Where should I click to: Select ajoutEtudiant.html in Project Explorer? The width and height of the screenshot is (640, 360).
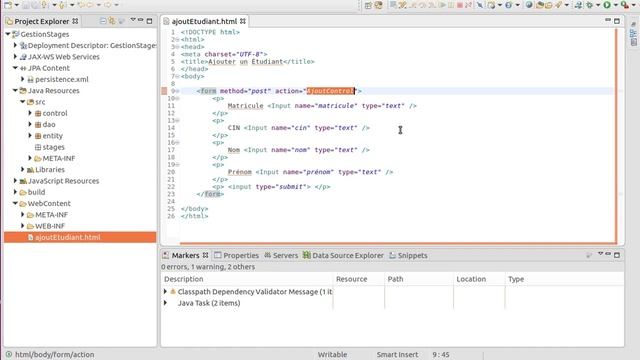click(x=80, y=237)
